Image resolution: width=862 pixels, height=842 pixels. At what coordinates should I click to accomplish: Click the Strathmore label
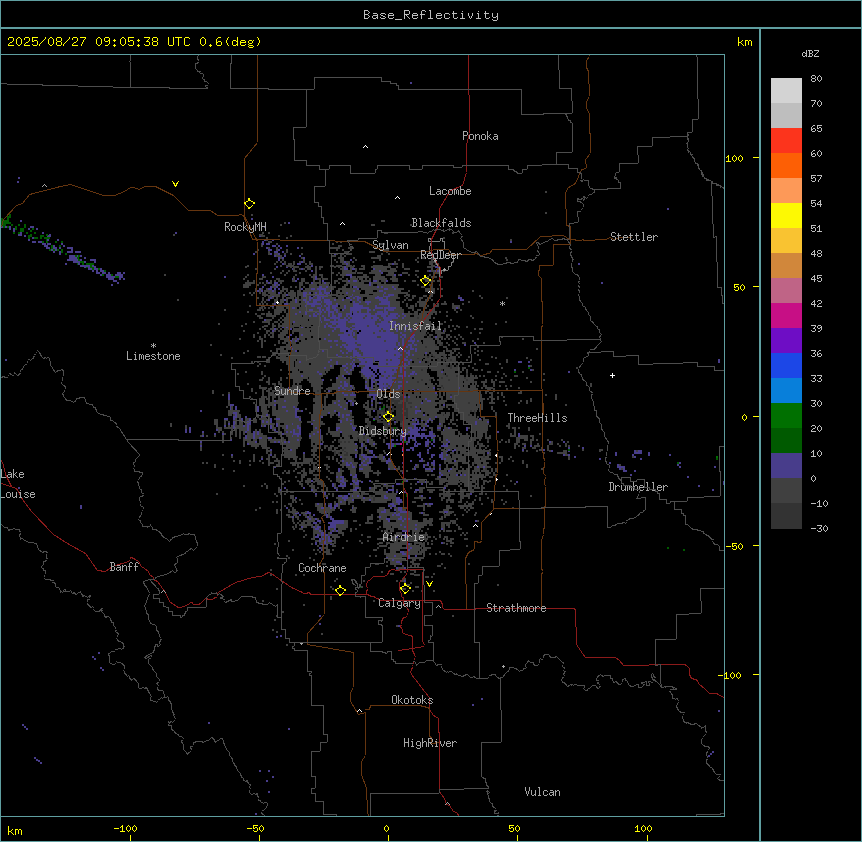[516, 608]
